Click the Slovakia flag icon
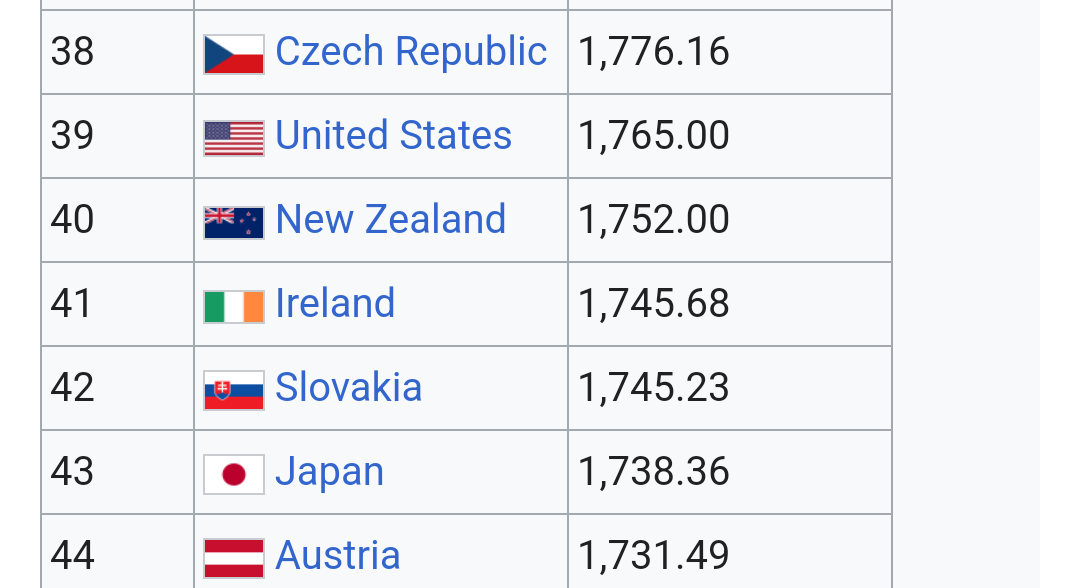 (234, 390)
